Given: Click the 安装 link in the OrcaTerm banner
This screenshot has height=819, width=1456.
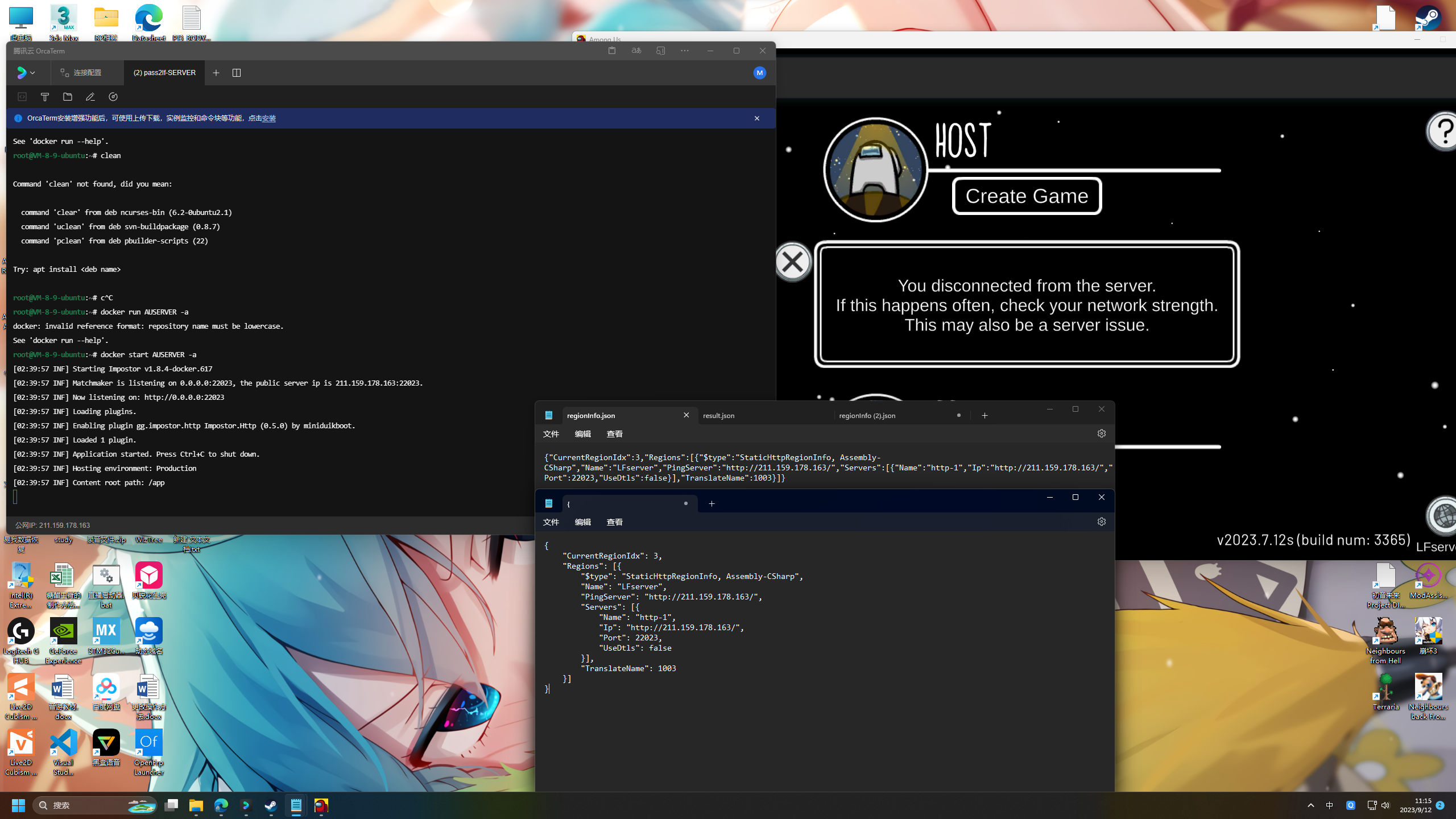Looking at the screenshot, I should pos(269,118).
